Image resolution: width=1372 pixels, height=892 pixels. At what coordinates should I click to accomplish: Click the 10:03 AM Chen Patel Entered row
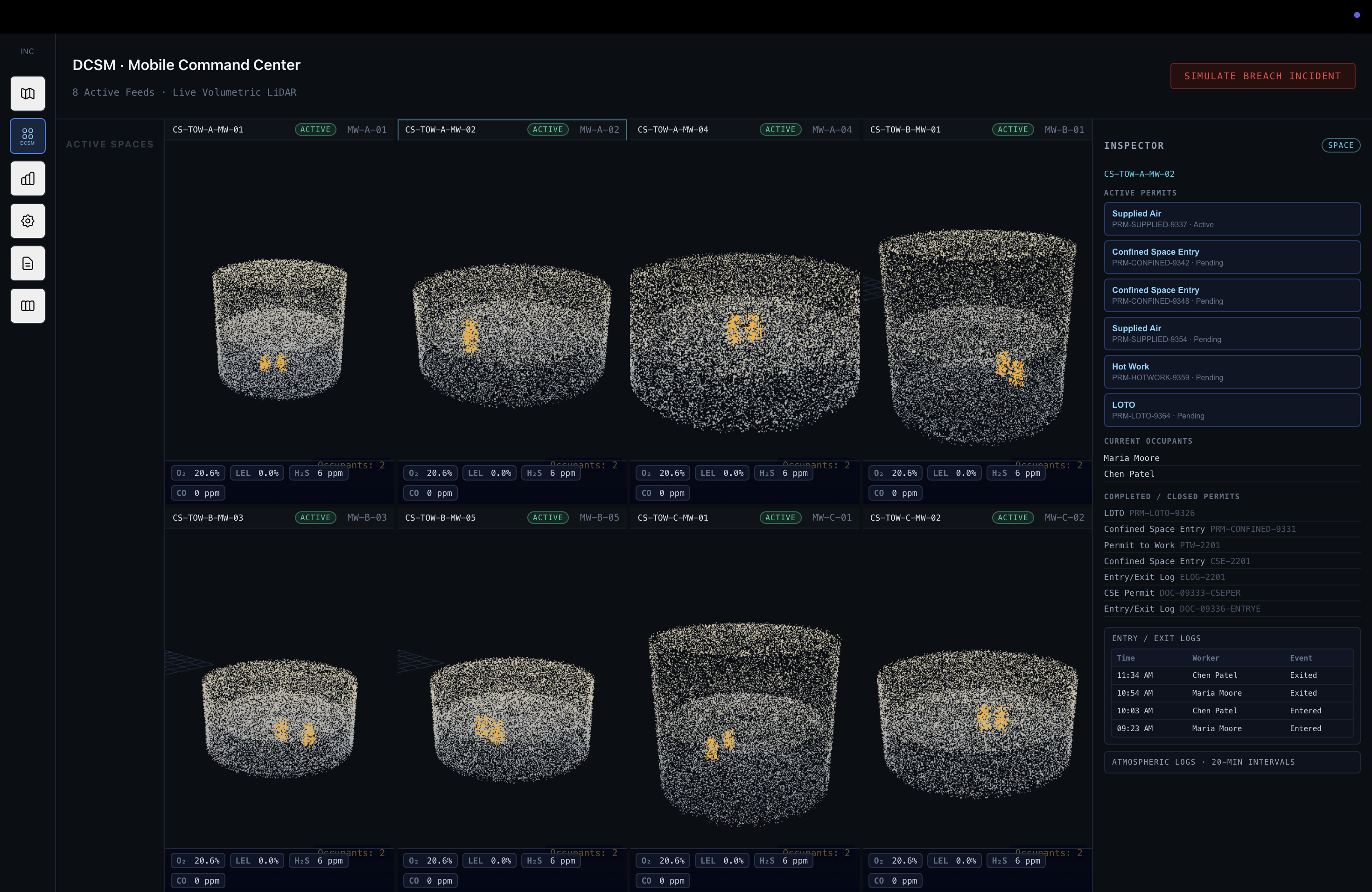coord(1232,711)
